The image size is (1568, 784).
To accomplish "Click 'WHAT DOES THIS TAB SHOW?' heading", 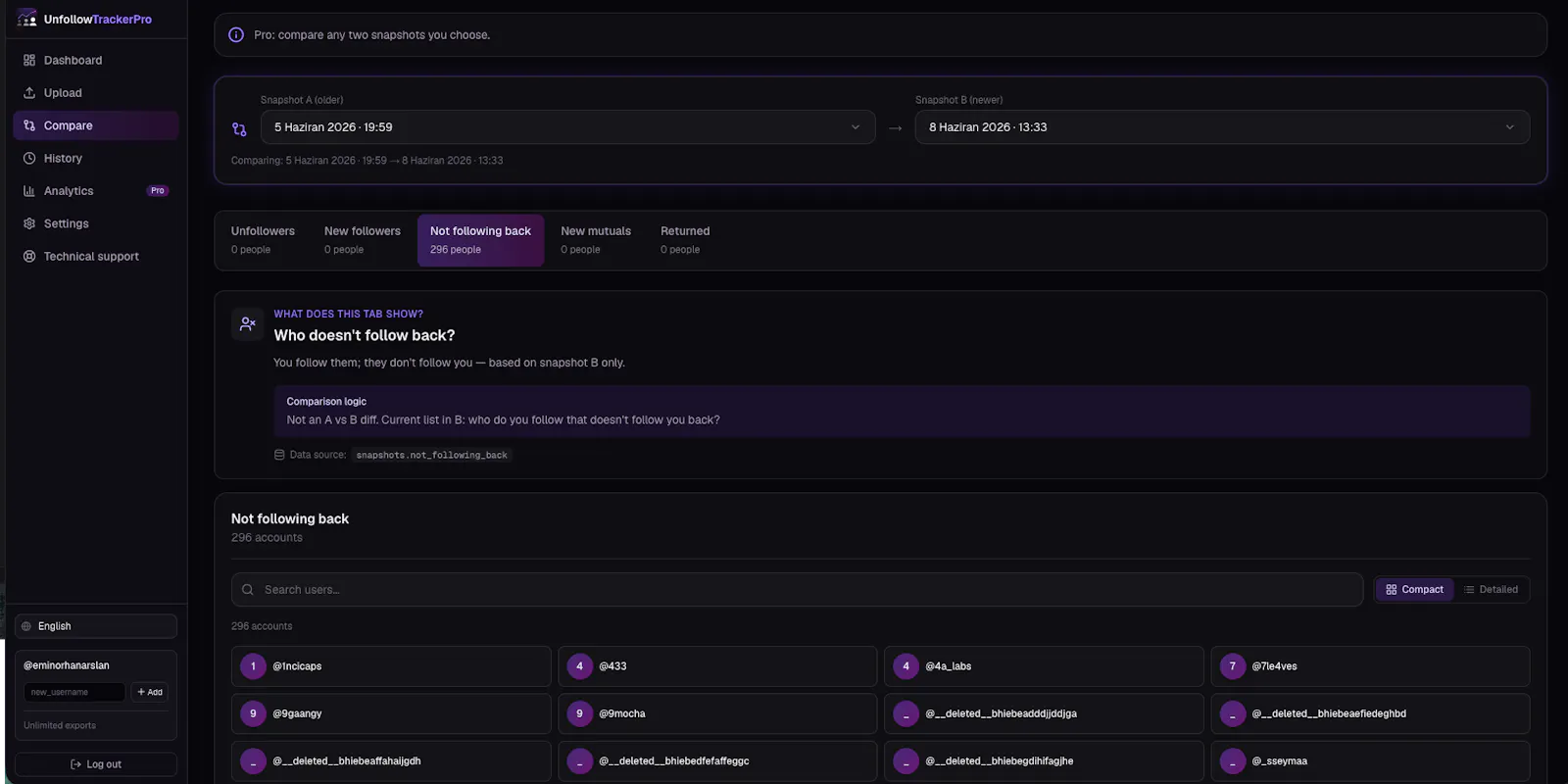I will [x=348, y=314].
